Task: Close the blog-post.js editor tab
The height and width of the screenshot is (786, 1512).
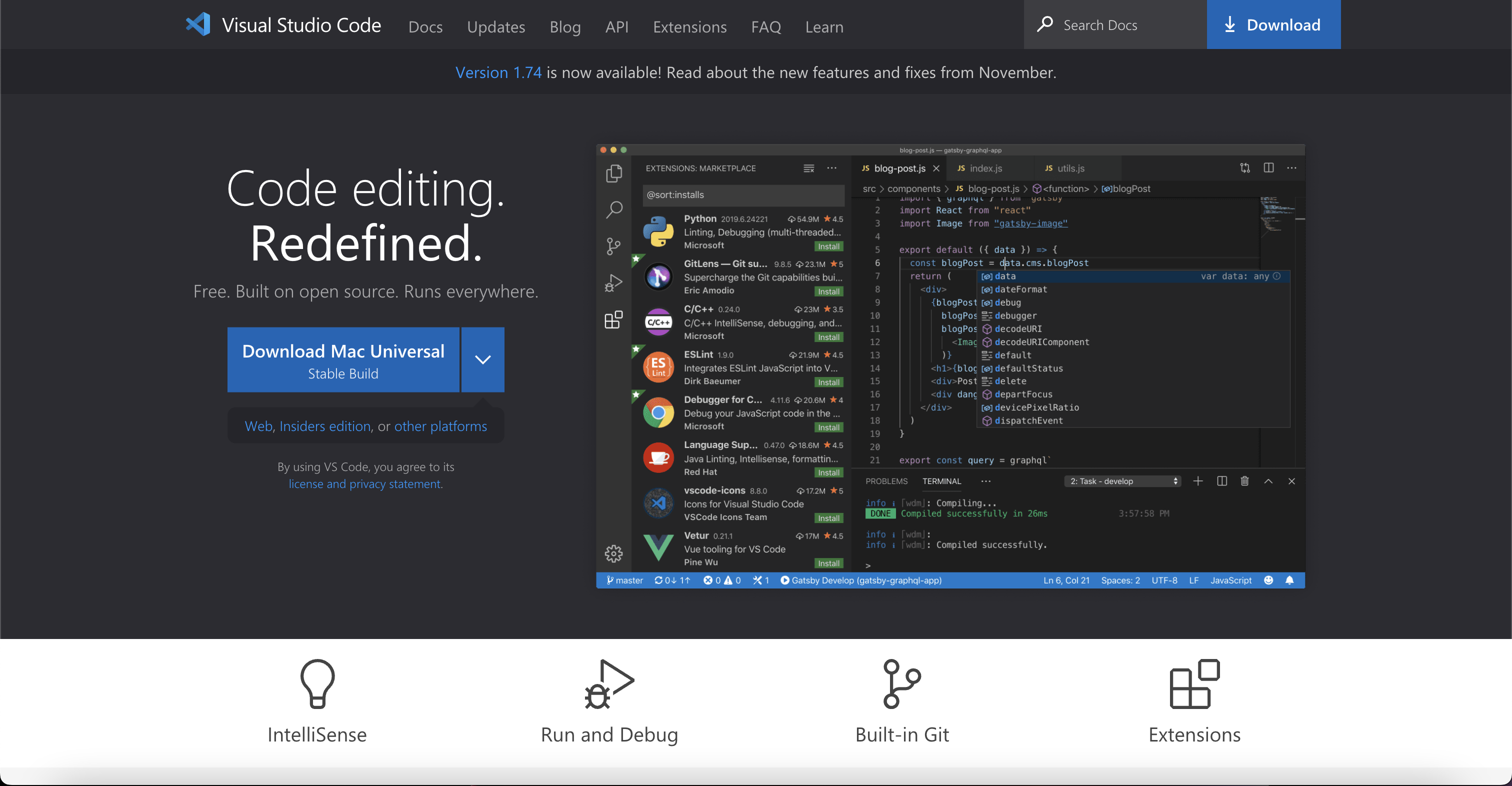Action: (936, 168)
